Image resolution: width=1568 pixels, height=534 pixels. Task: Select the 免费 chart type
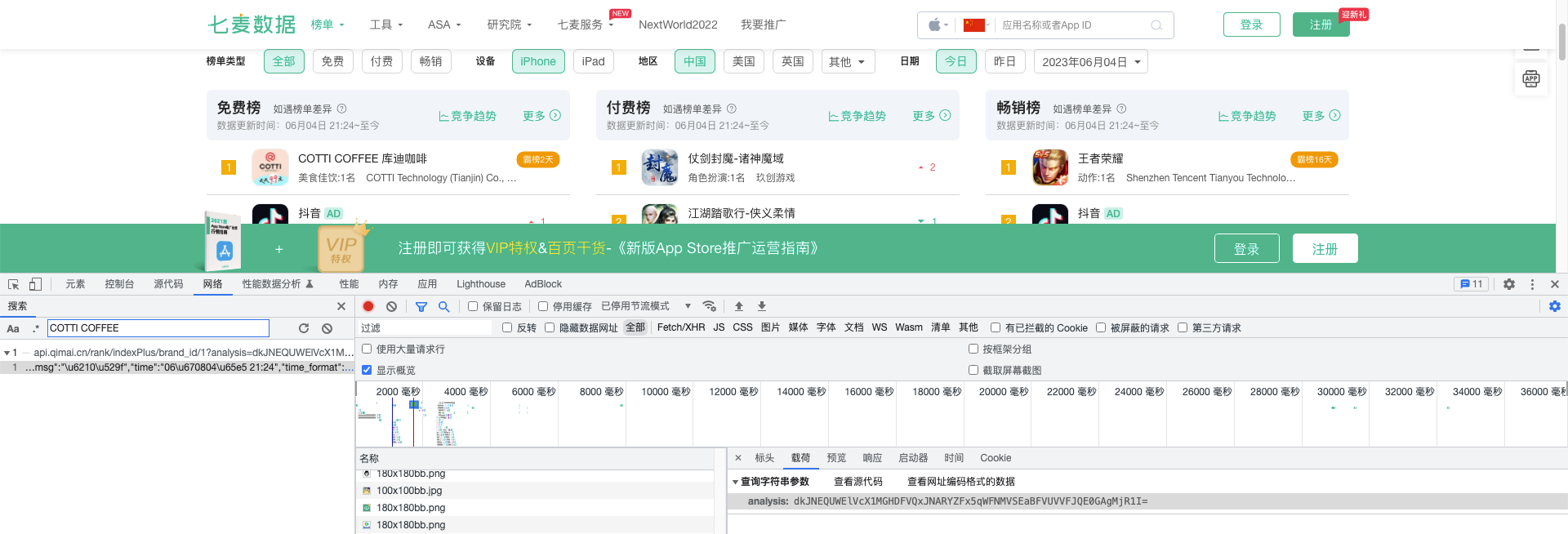[332, 61]
